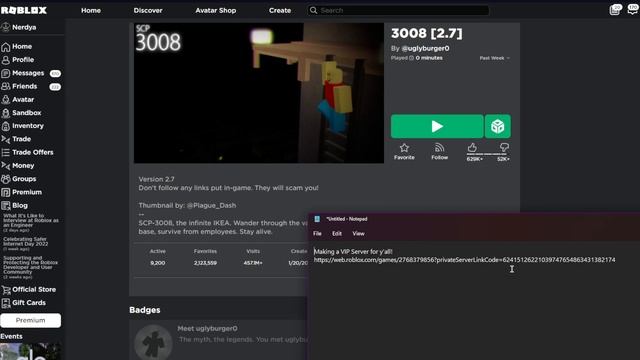
Task: Open the Past Week dropdown
Action: pos(495,58)
